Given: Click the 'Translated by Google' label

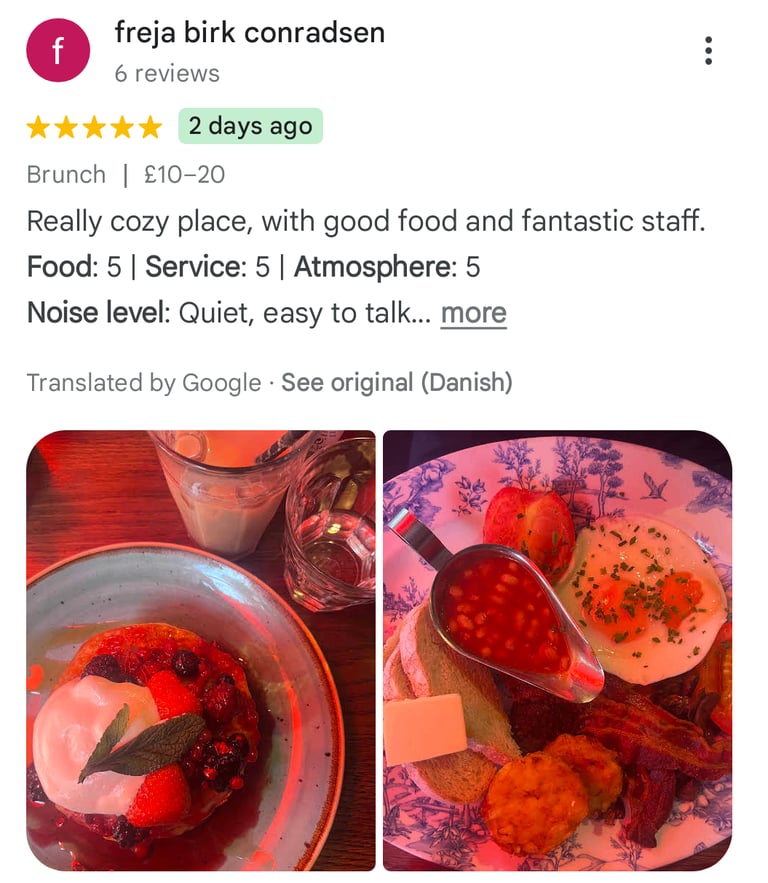Looking at the screenshot, I should tap(144, 383).
